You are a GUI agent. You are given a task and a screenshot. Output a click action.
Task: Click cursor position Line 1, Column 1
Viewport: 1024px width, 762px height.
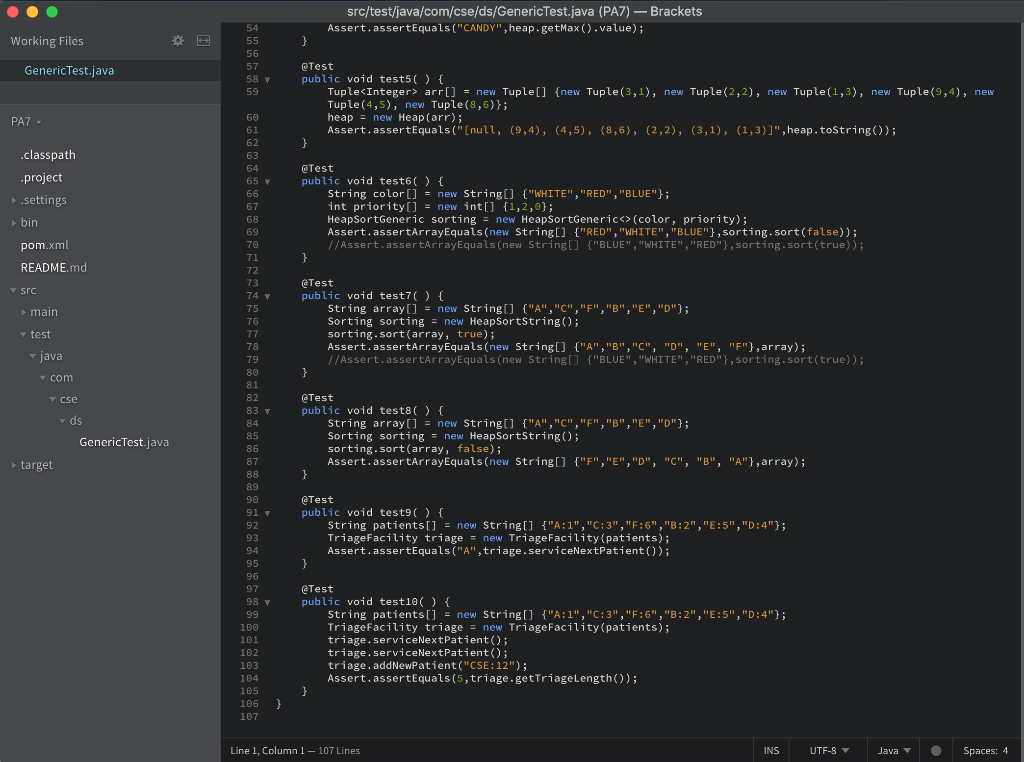point(268,751)
